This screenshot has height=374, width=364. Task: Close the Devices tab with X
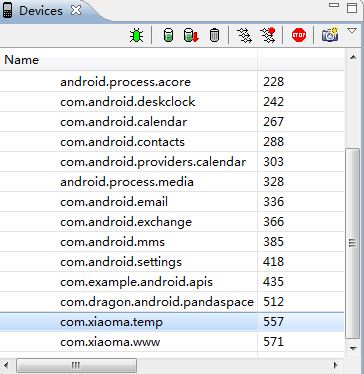pyautogui.click(x=76, y=10)
